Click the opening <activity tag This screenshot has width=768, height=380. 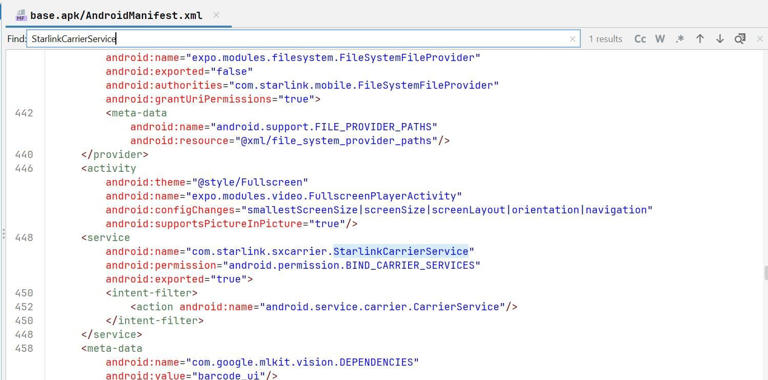109,168
